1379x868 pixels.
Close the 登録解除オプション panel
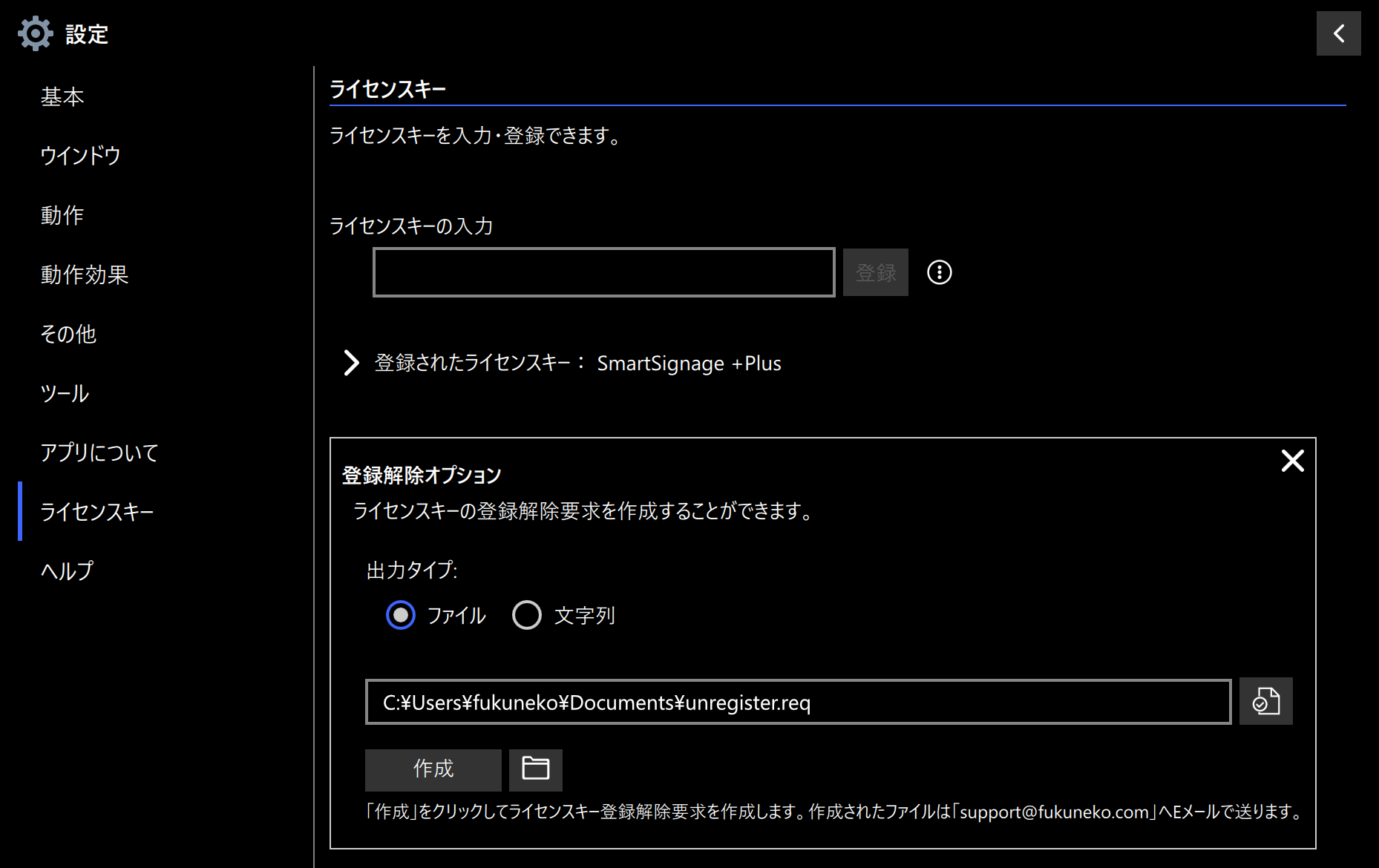pos(1292,461)
